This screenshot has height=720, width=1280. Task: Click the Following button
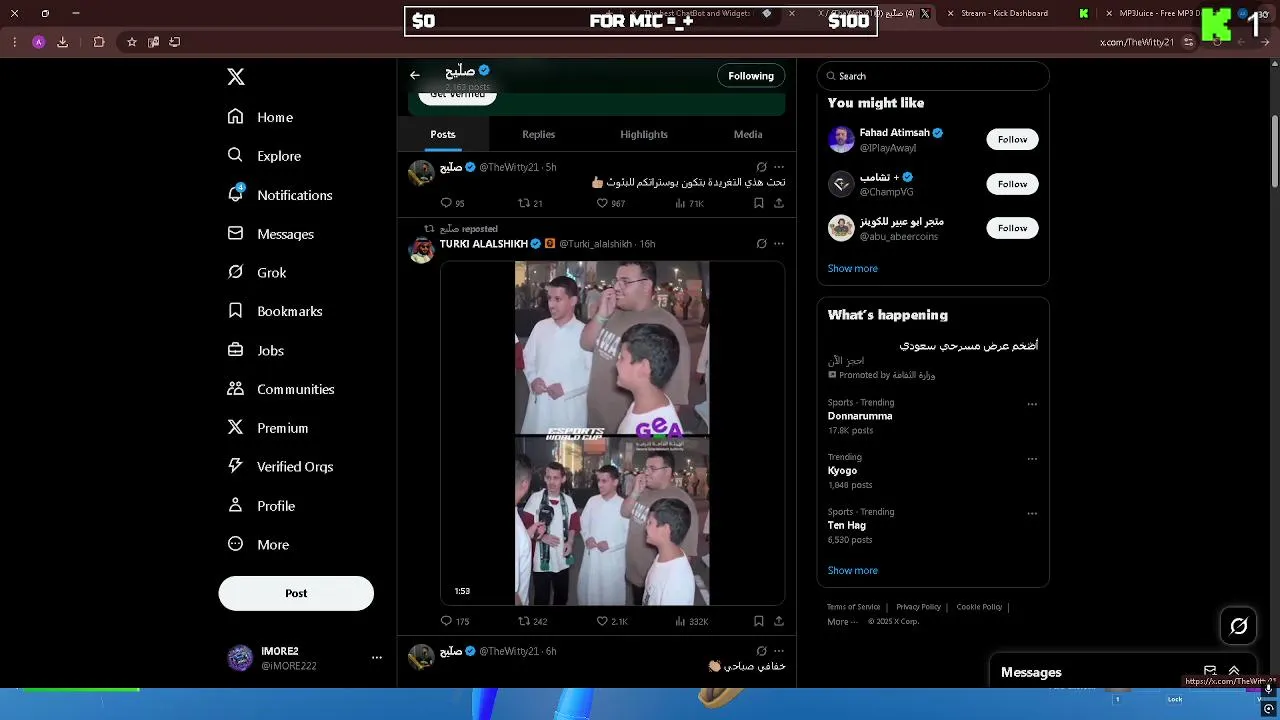click(x=751, y=76)
